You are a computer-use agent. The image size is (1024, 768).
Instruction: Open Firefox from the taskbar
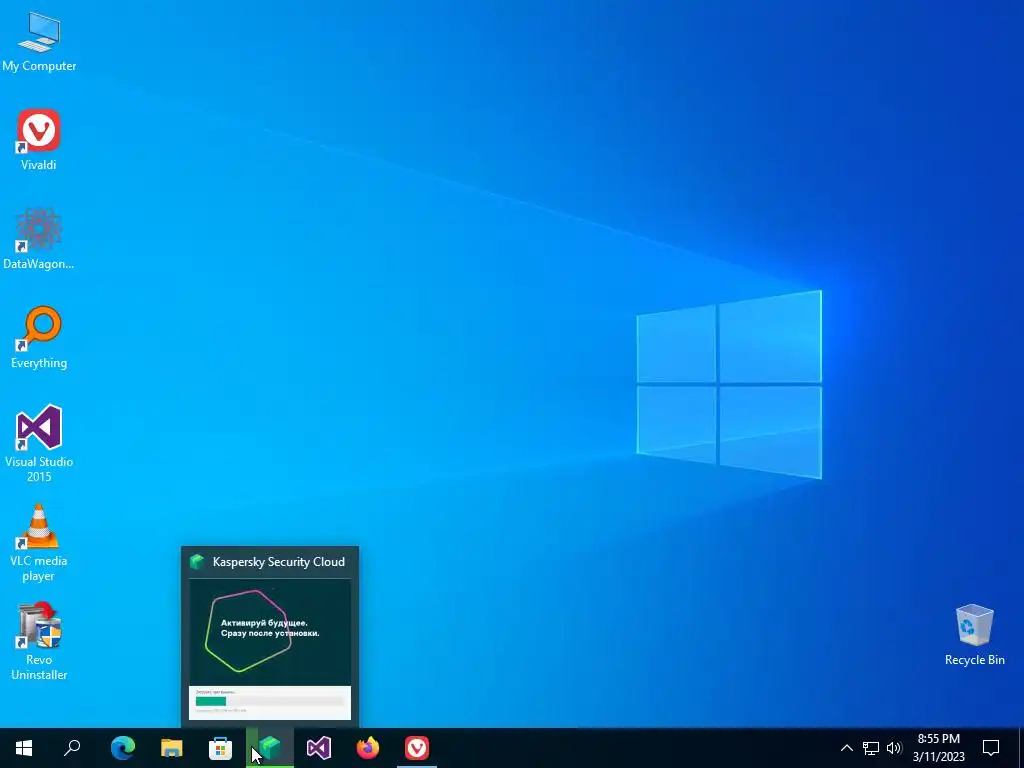tap(368, 748)
